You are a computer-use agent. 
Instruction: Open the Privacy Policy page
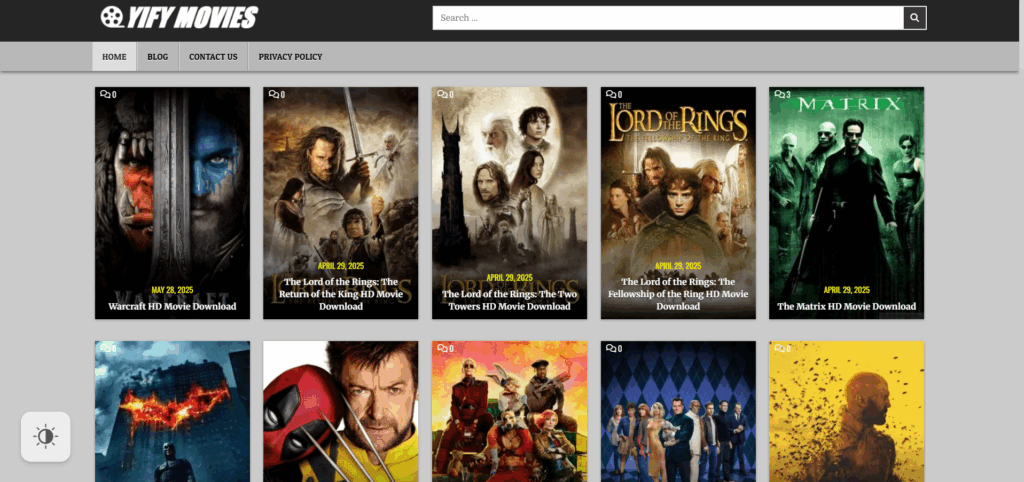[x=290, y=57]
